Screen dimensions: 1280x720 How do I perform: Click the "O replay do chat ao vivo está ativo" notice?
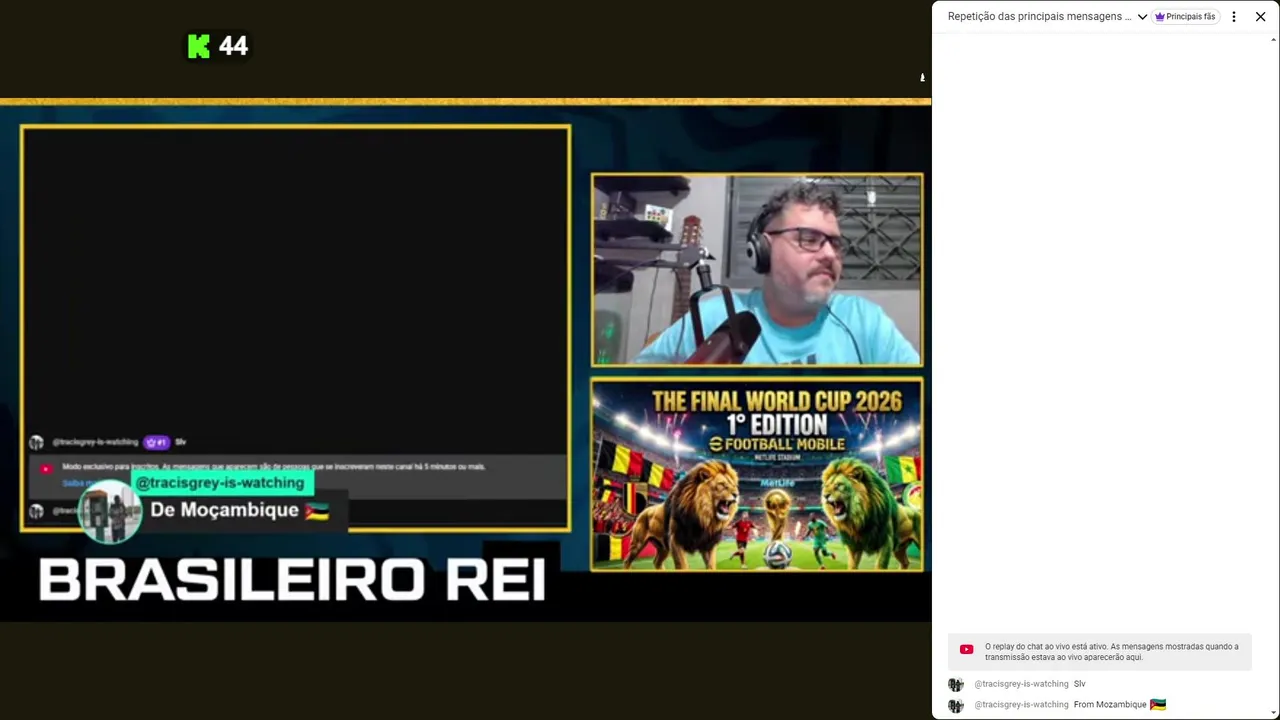click(1100, 652)
